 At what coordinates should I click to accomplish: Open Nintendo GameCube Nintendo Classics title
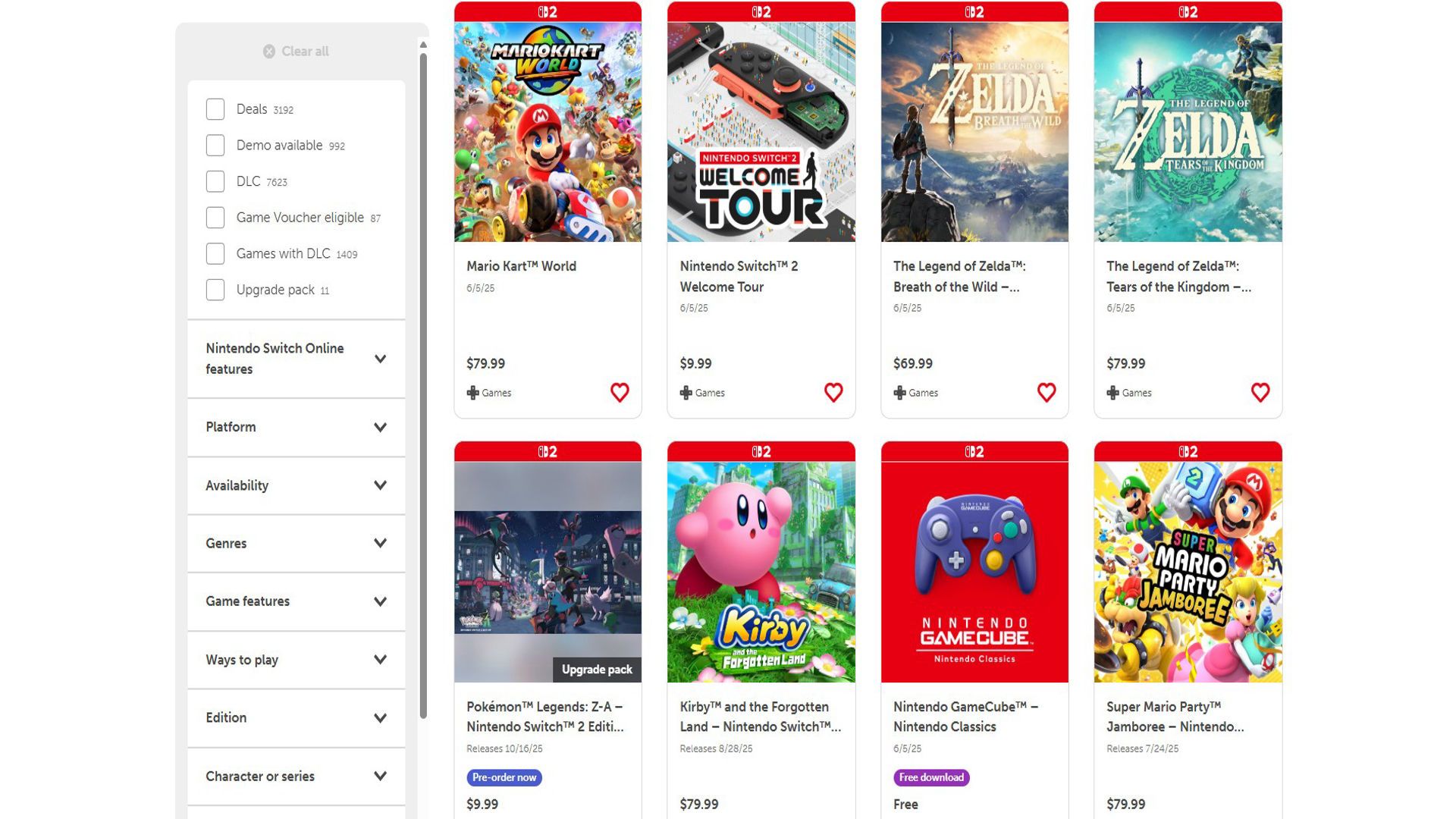coord(965,717)
